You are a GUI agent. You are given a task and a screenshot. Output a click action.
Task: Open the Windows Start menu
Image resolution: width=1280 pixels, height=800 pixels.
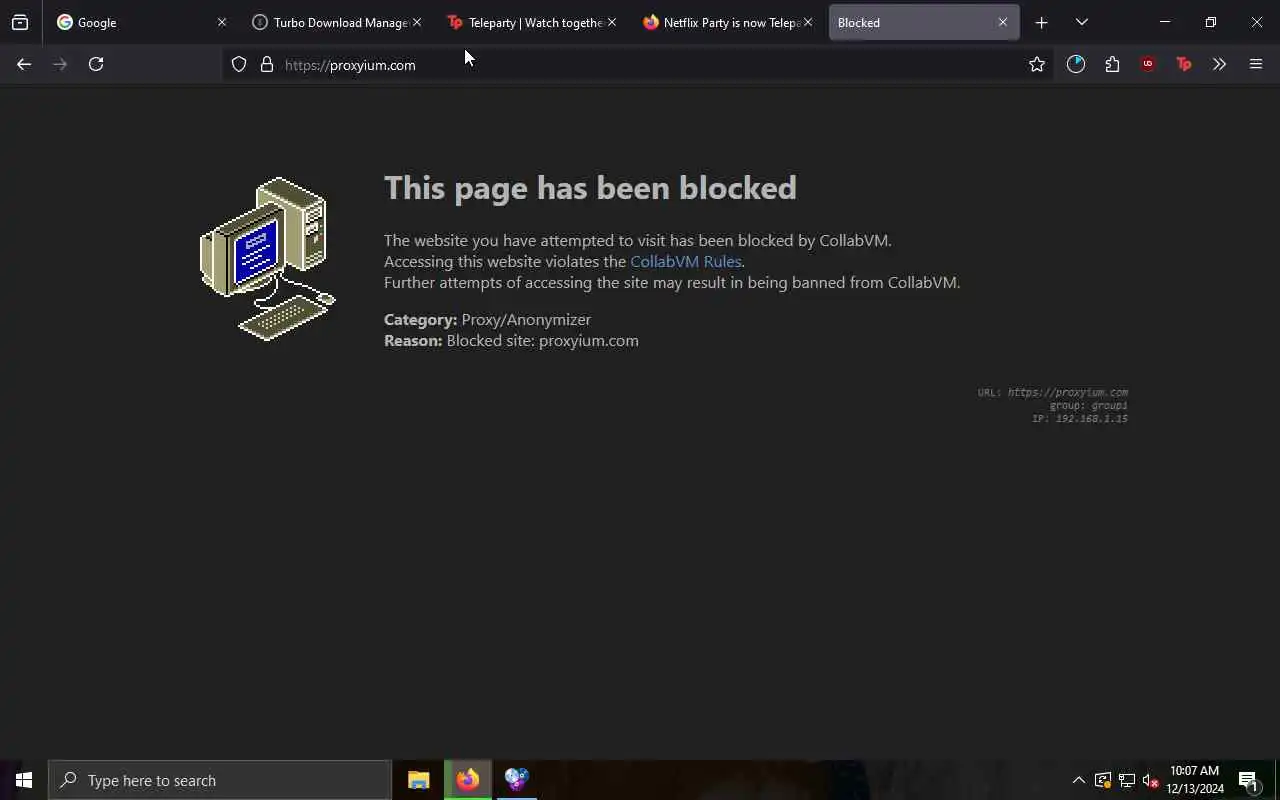point(24,780)
